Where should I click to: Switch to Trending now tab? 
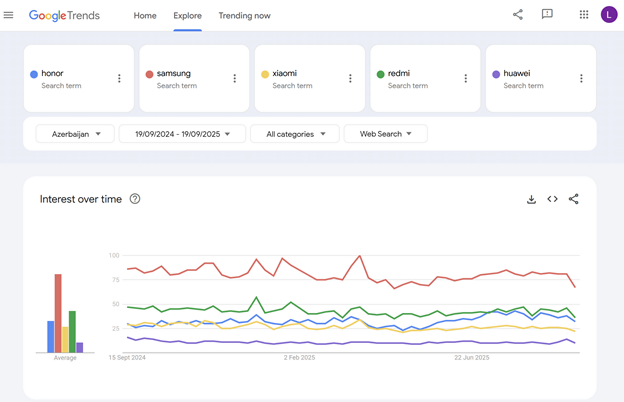coord(244,16)
